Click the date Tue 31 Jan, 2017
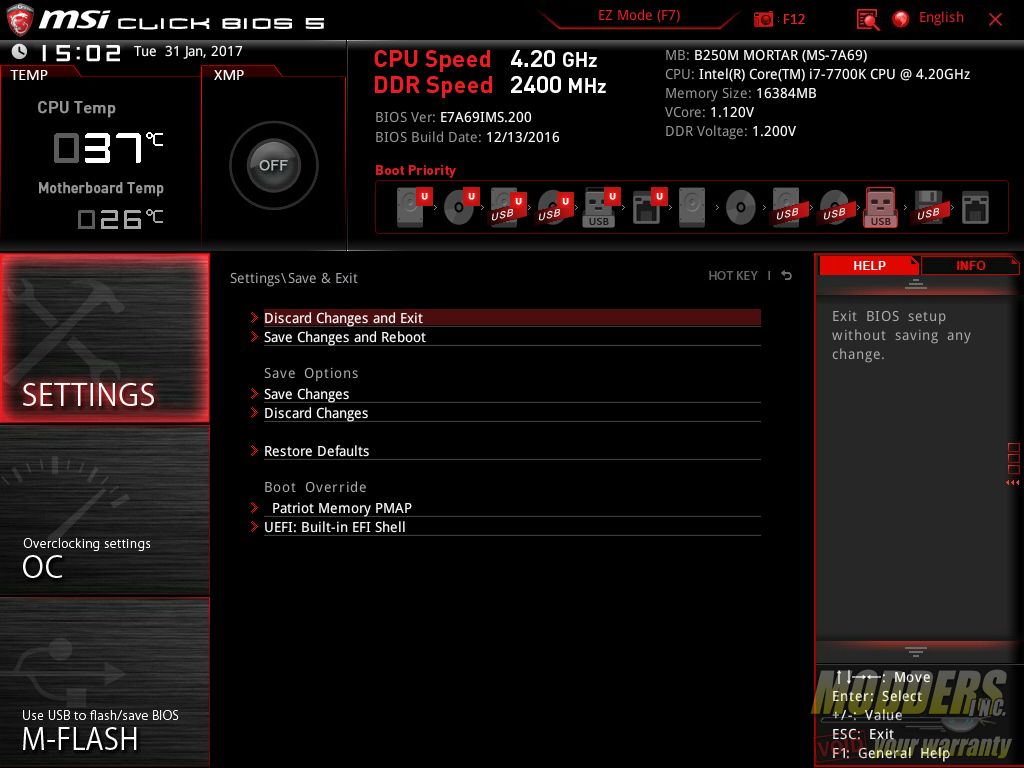This screenshot has width=1024, height=768. pyautogui.click(x=188, y=51)
